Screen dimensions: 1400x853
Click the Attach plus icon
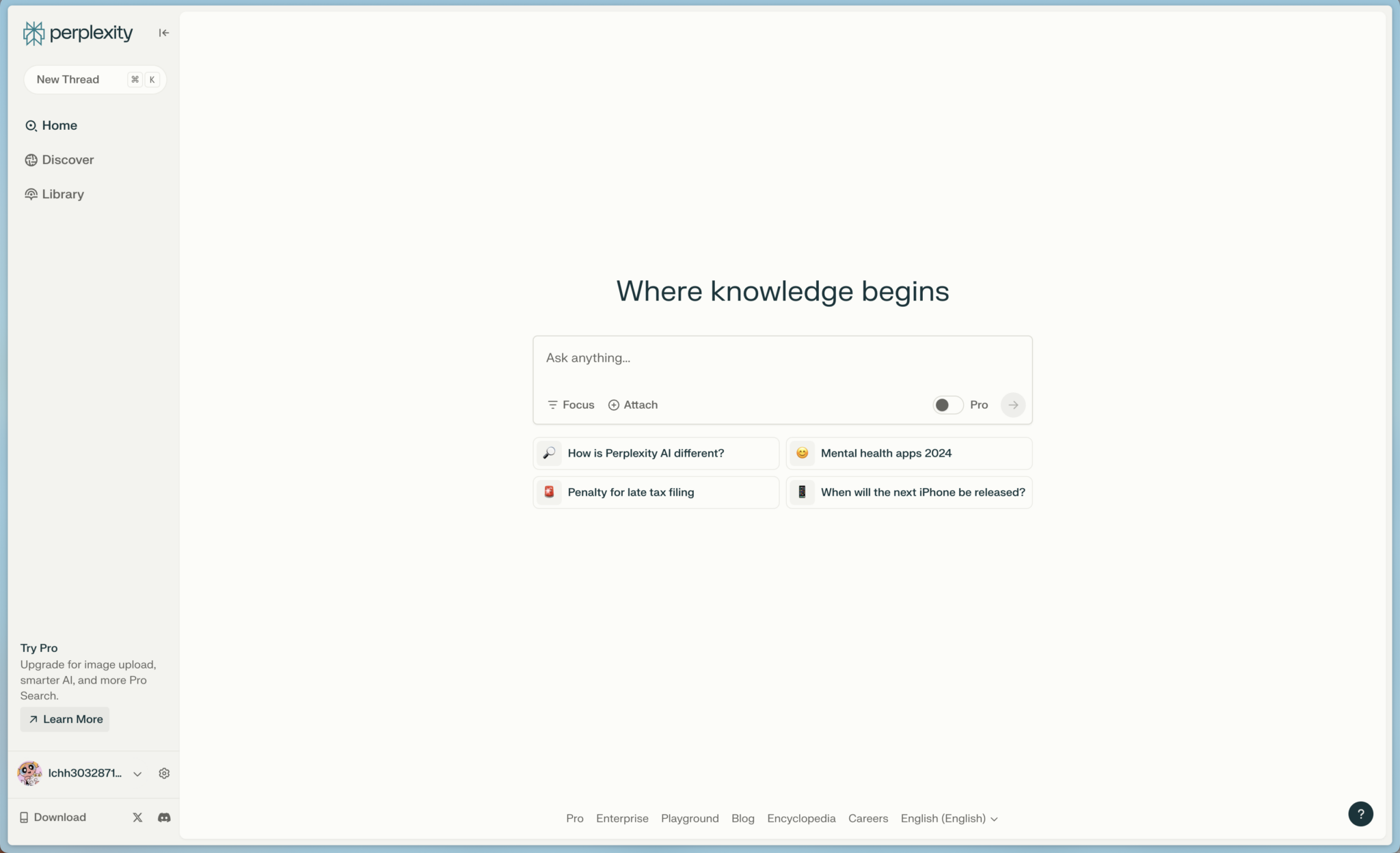pos(614,405)
